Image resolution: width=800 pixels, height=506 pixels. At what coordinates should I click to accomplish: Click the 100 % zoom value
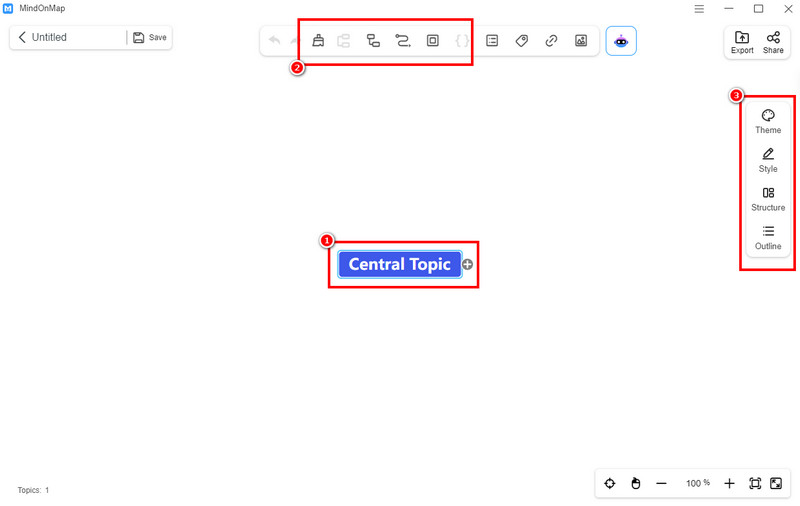[x=697, y=483]
